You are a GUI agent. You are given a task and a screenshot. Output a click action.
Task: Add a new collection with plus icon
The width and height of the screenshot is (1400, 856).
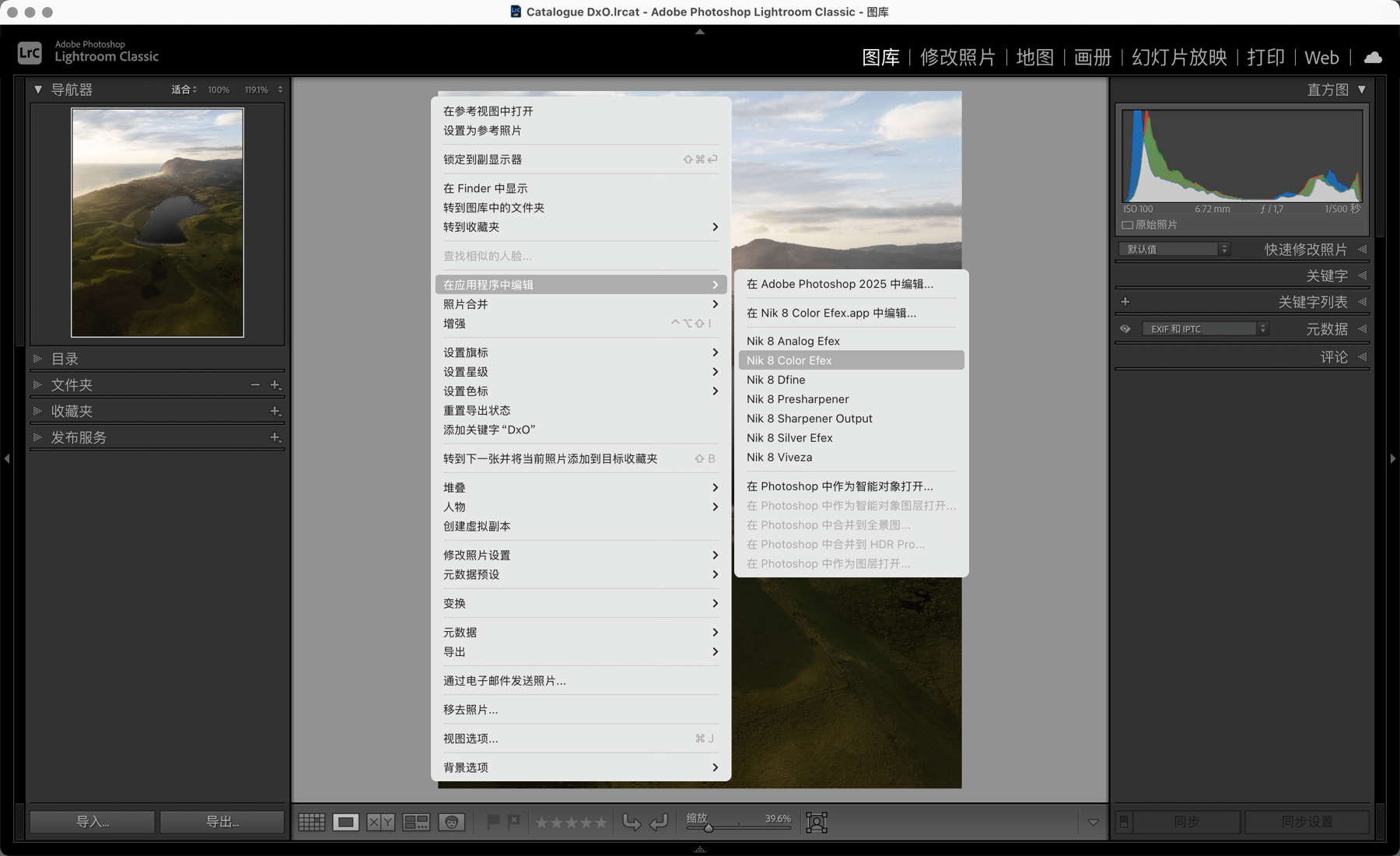(x=275, y=411)
